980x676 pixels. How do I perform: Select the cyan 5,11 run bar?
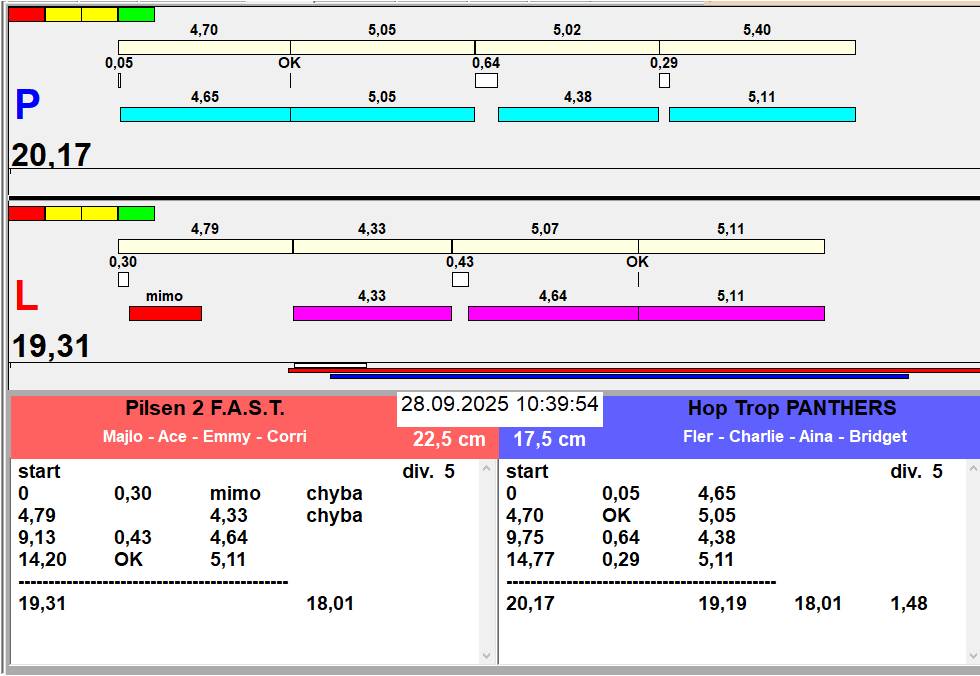762,114
